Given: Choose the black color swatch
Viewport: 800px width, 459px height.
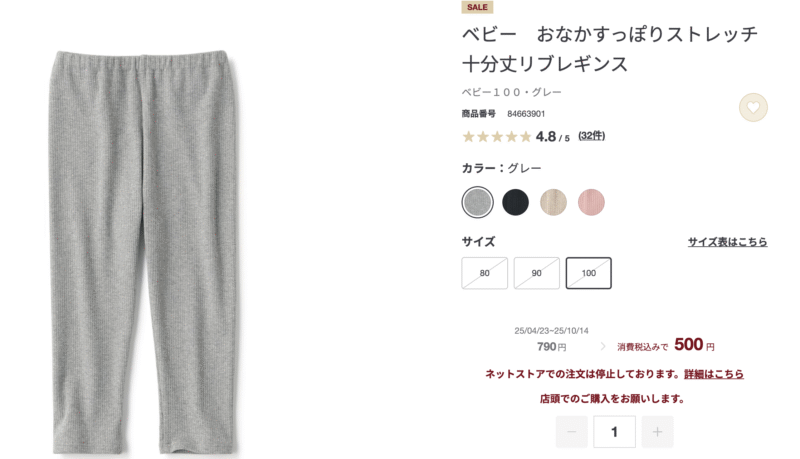Looking at the screenshot, I should [515, 202].
